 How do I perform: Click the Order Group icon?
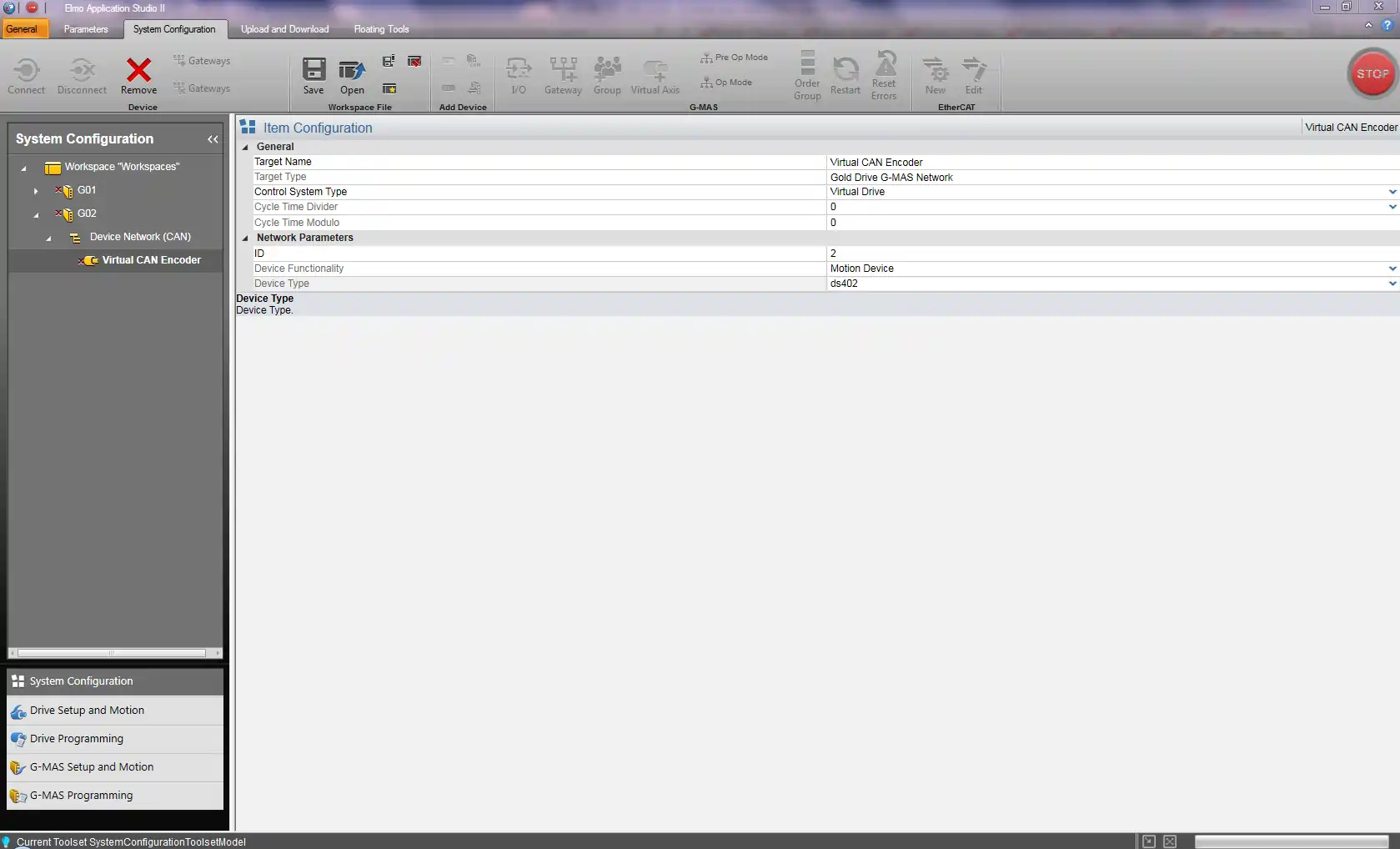click(x=807, y=76)
